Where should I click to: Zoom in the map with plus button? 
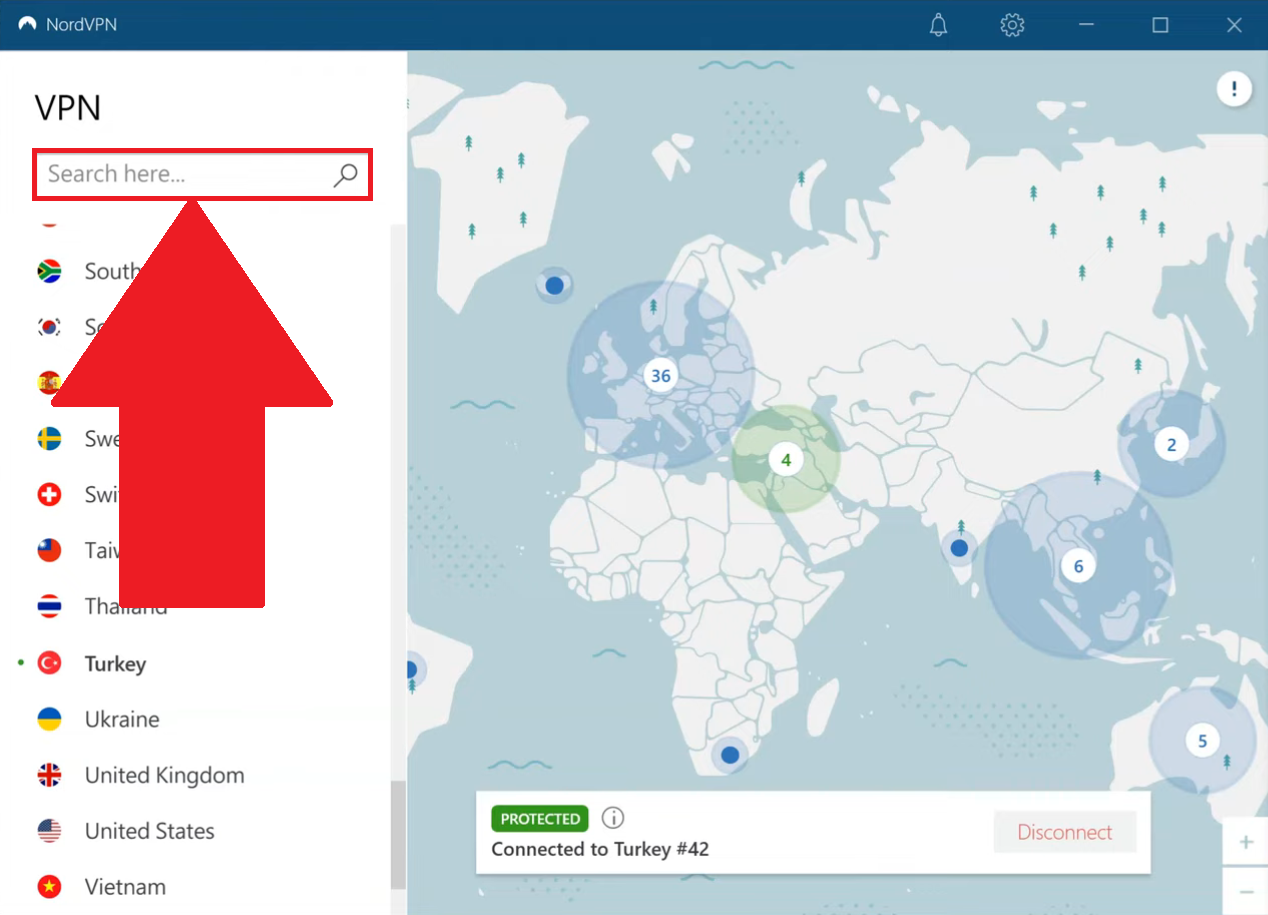tap(1246, 842)
